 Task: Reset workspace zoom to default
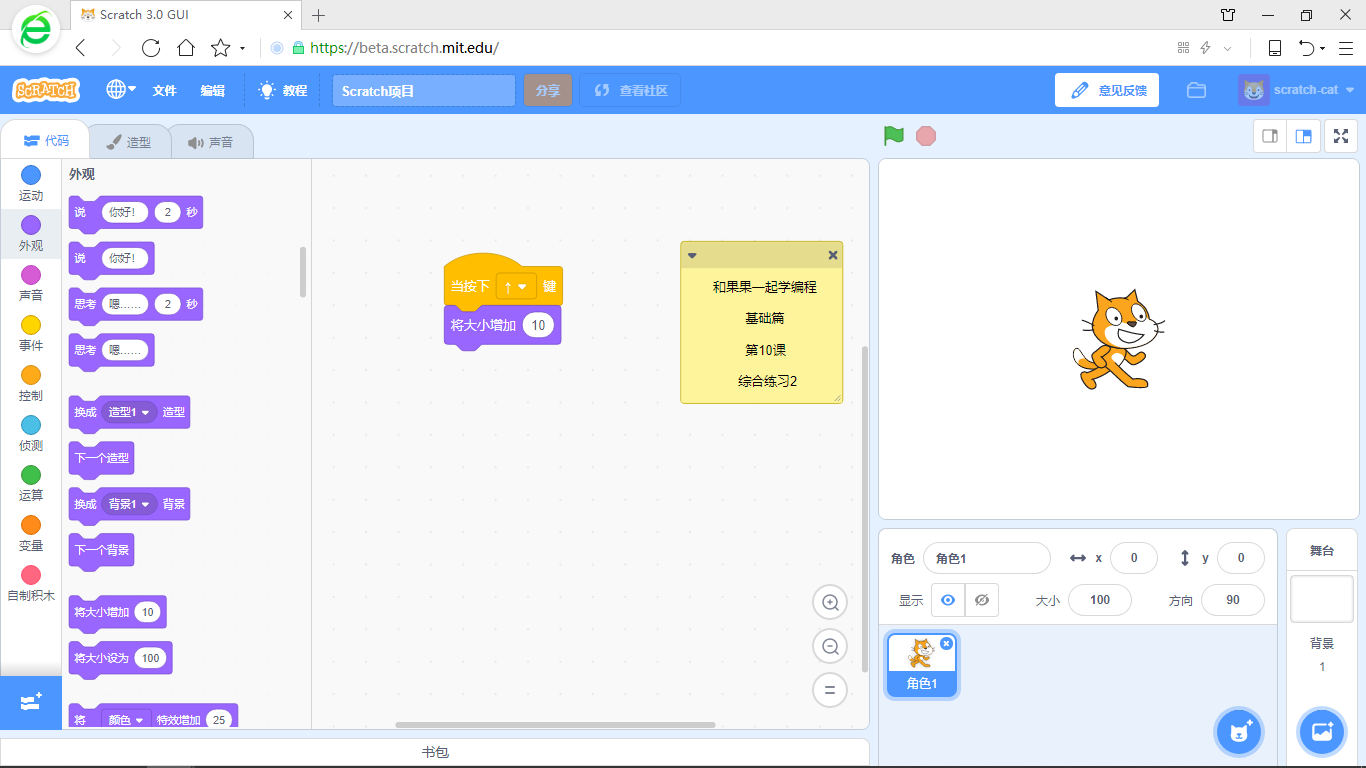point(830,690)
